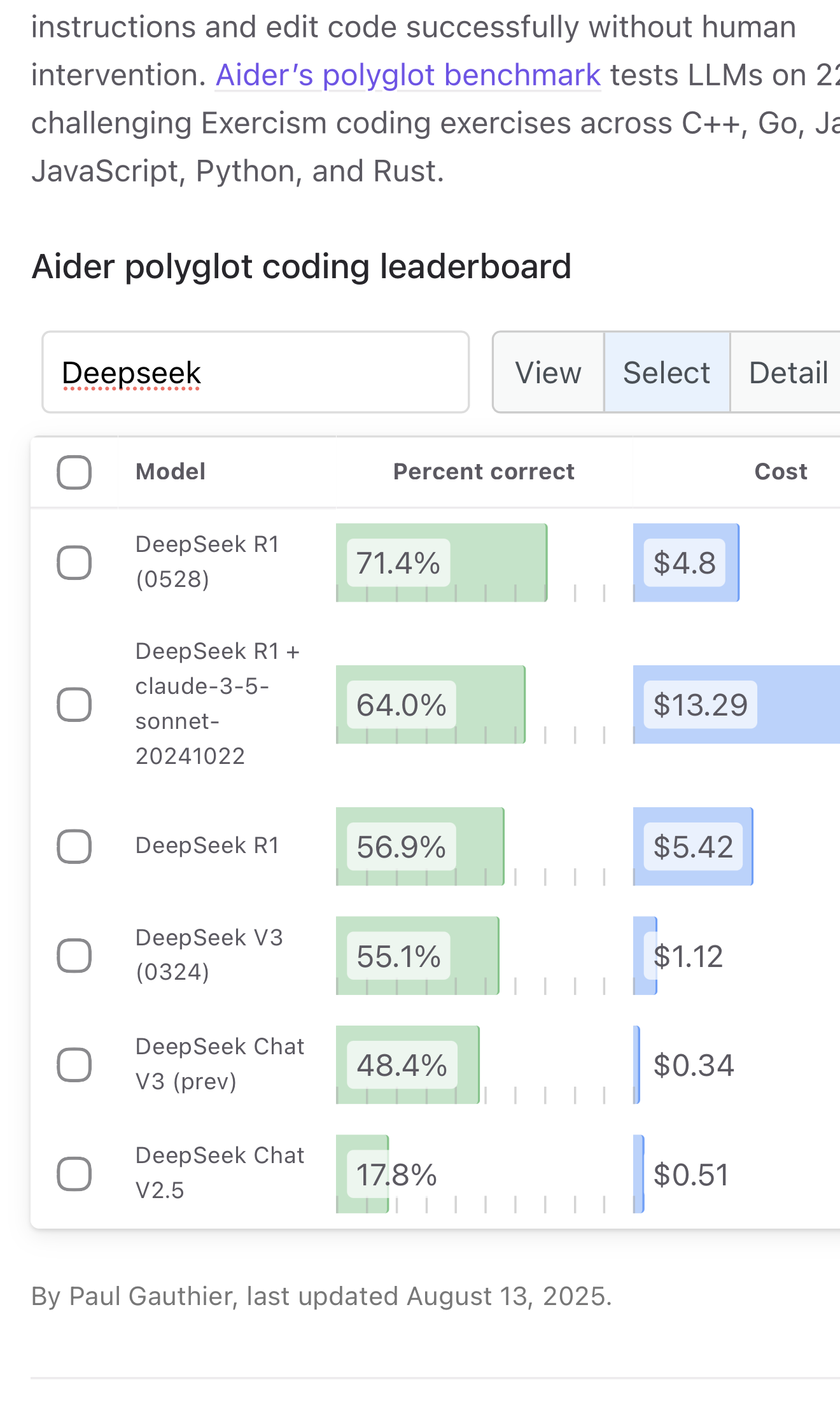Image resolution: width=840 pixels, height=1412 pixels.
Task: Check the DeepSeek V3 (0324) checkbox
Action: coord(74,956)
